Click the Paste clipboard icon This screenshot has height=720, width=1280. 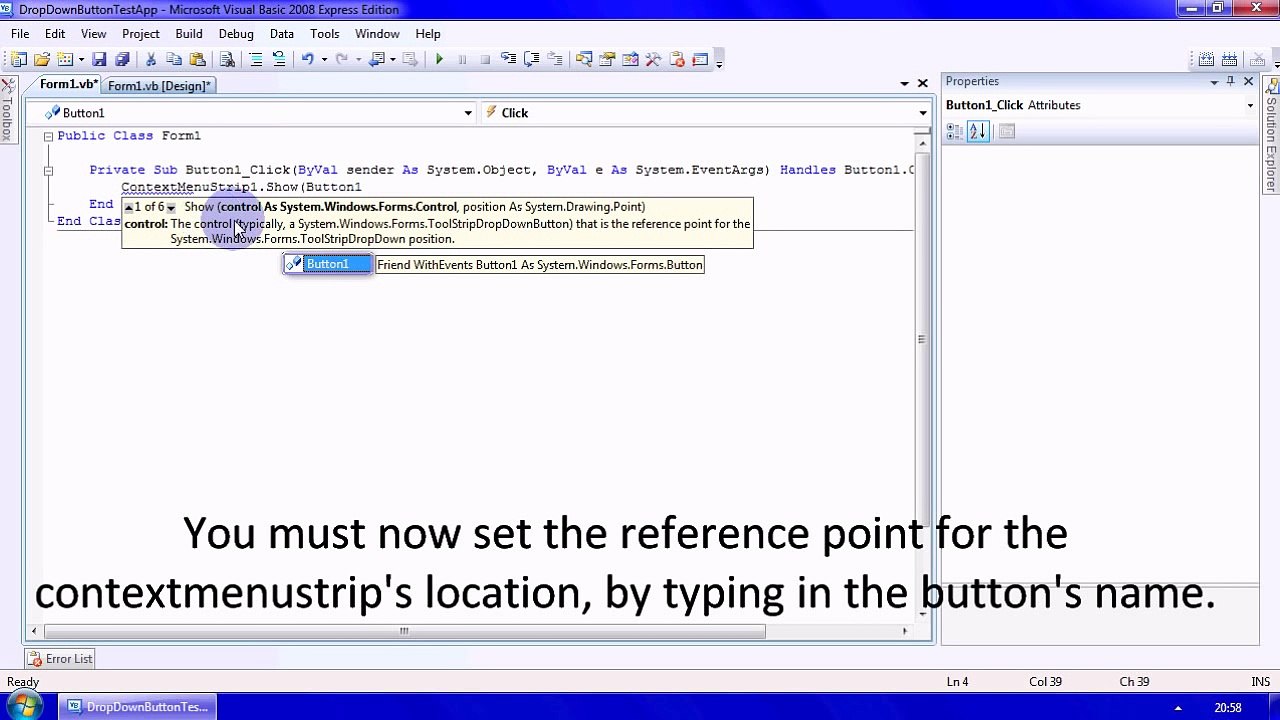tap(197, 59)
